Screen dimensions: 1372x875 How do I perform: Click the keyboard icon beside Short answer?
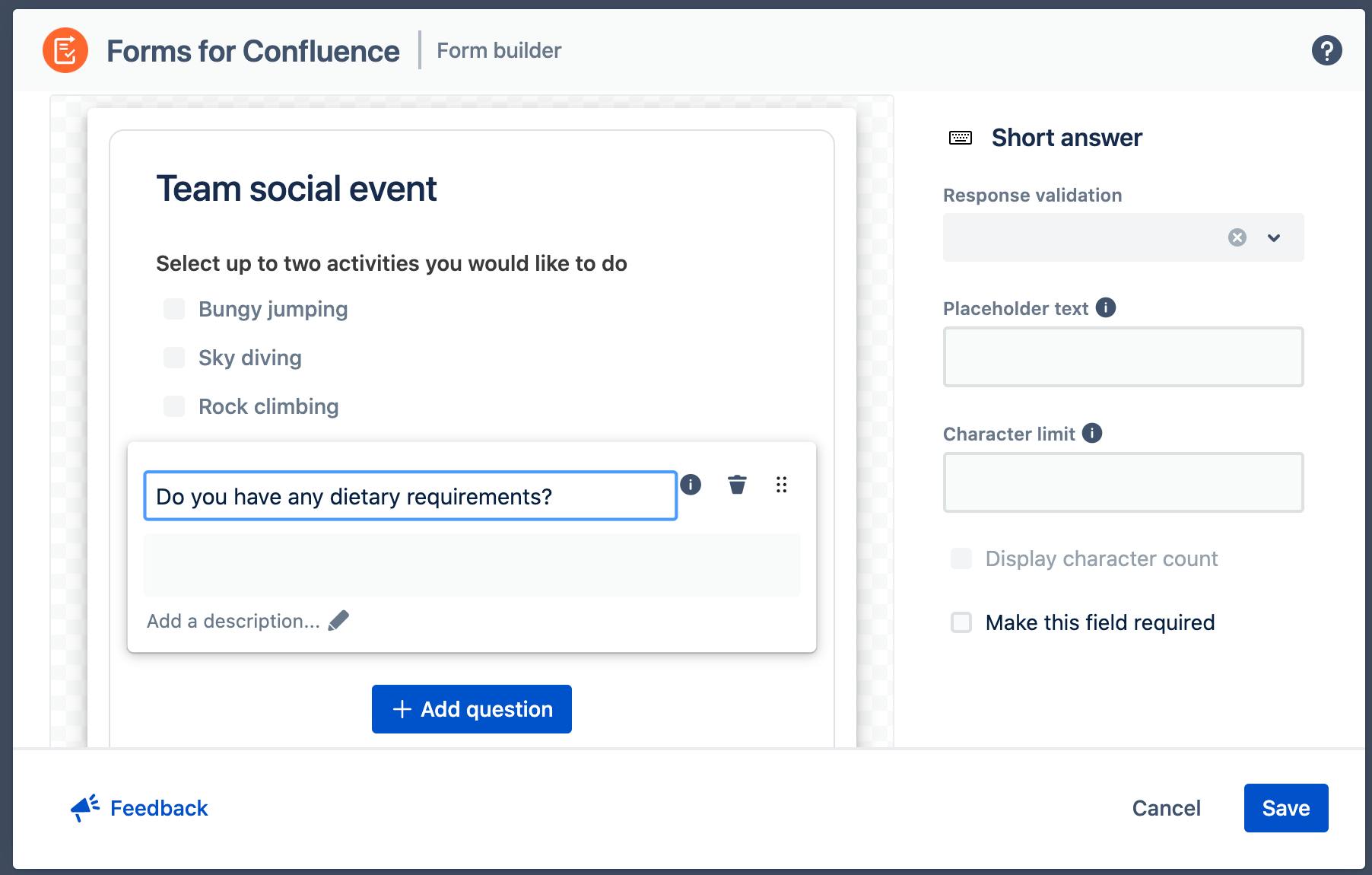click(x=960, y=137)
